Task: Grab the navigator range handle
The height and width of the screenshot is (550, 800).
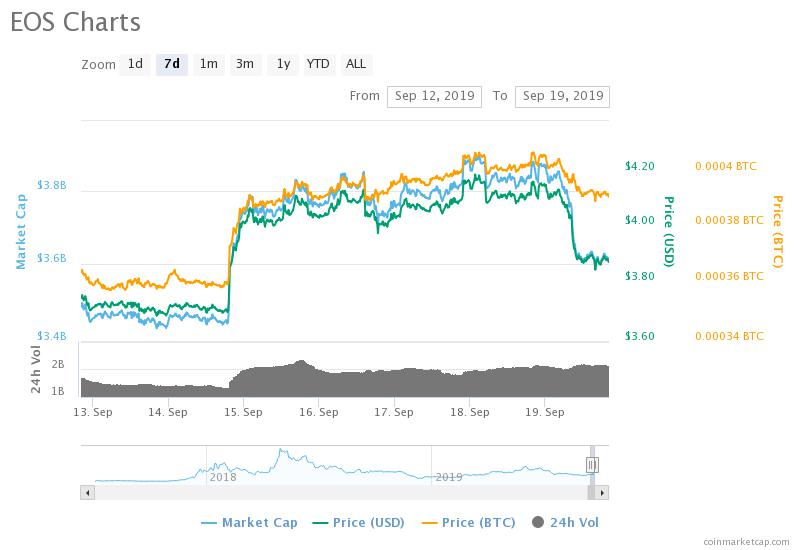Action: point(592,465)
